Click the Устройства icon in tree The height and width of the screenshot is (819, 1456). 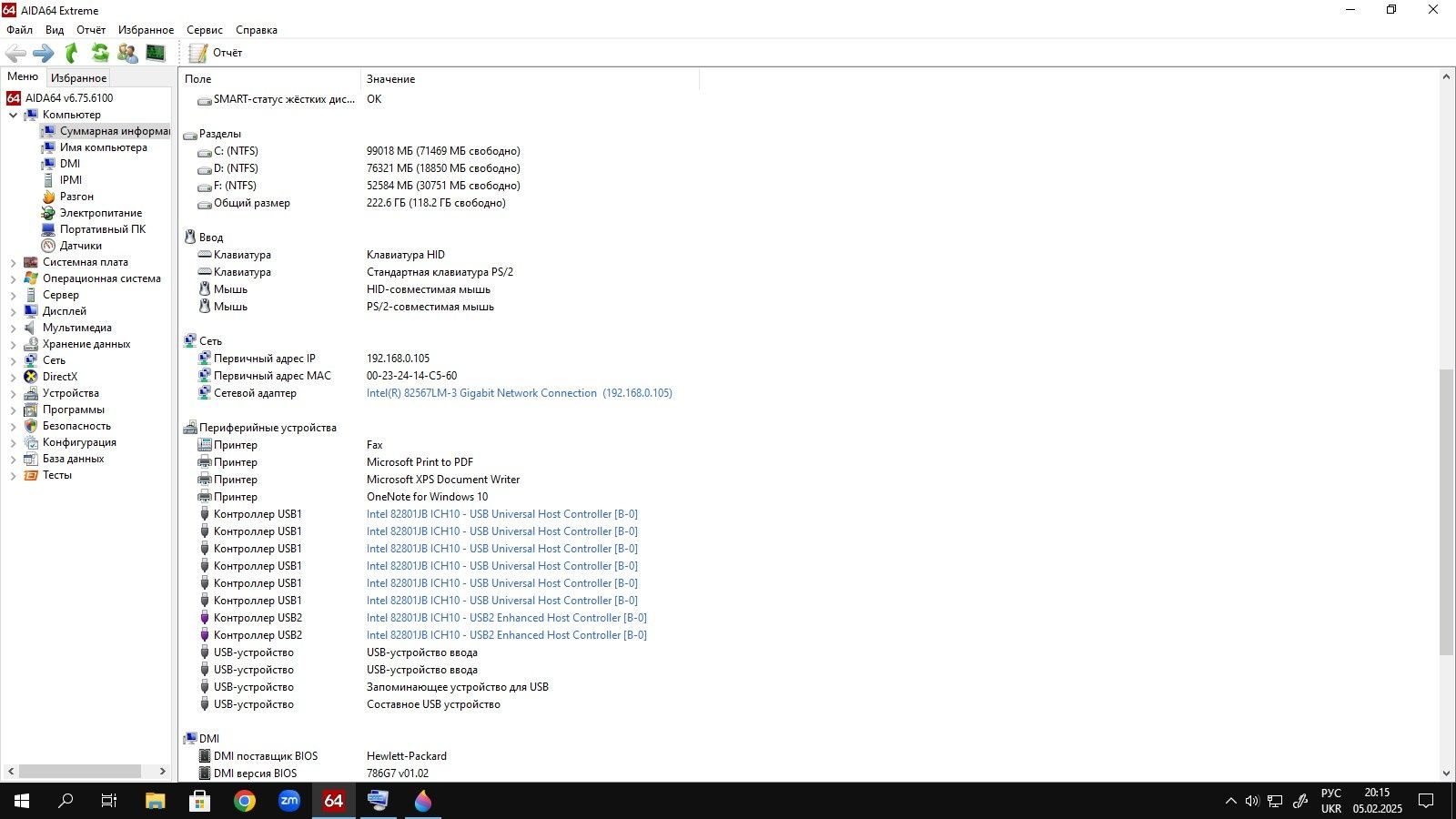pos(31,393)
